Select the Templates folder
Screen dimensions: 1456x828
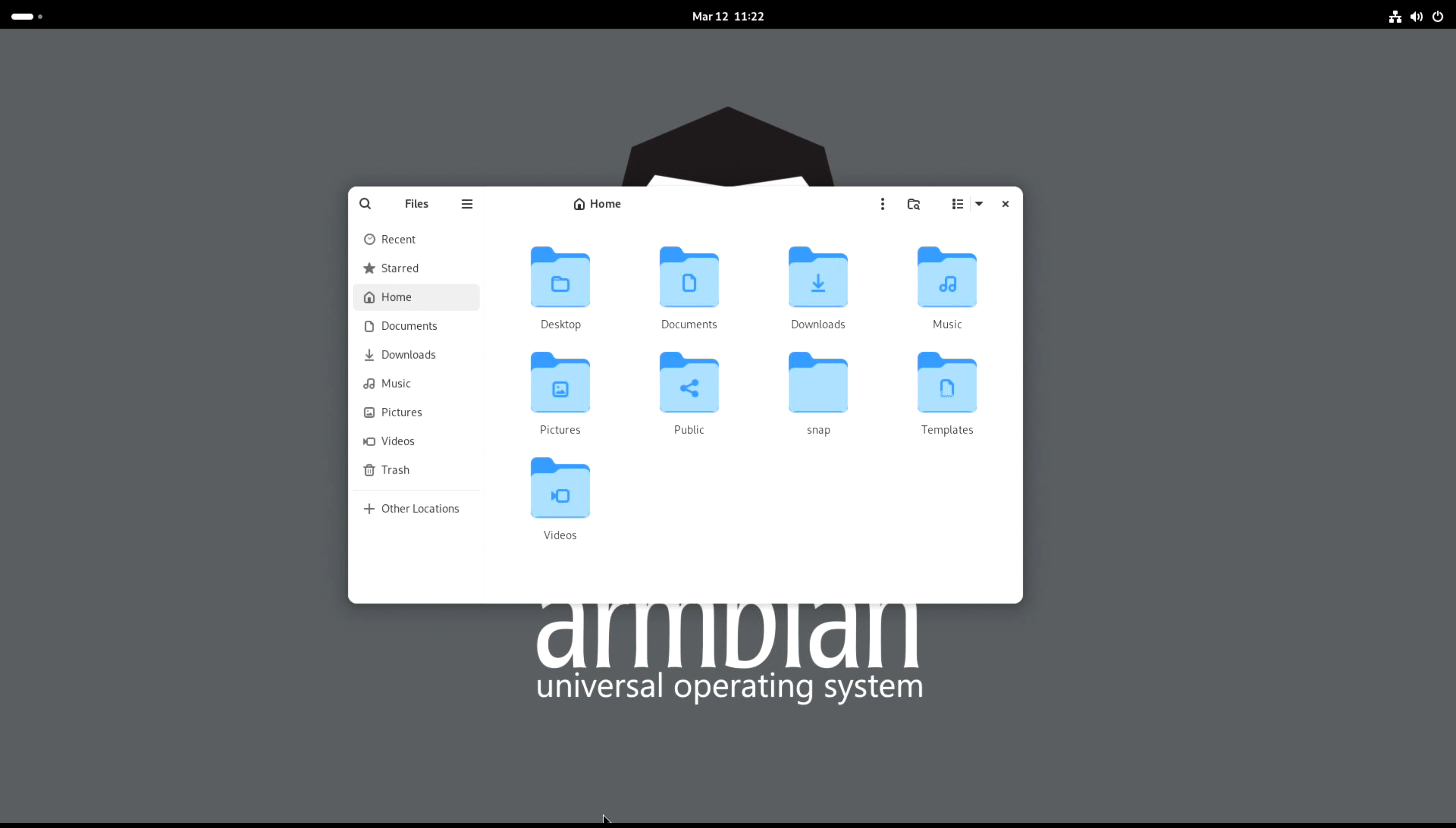946,384
